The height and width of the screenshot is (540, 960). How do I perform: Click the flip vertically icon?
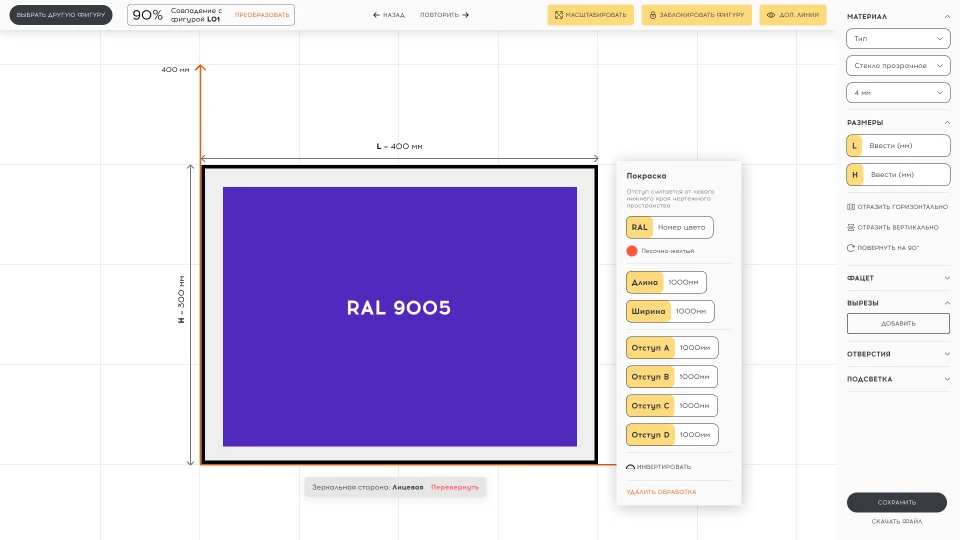pos(850,227)
